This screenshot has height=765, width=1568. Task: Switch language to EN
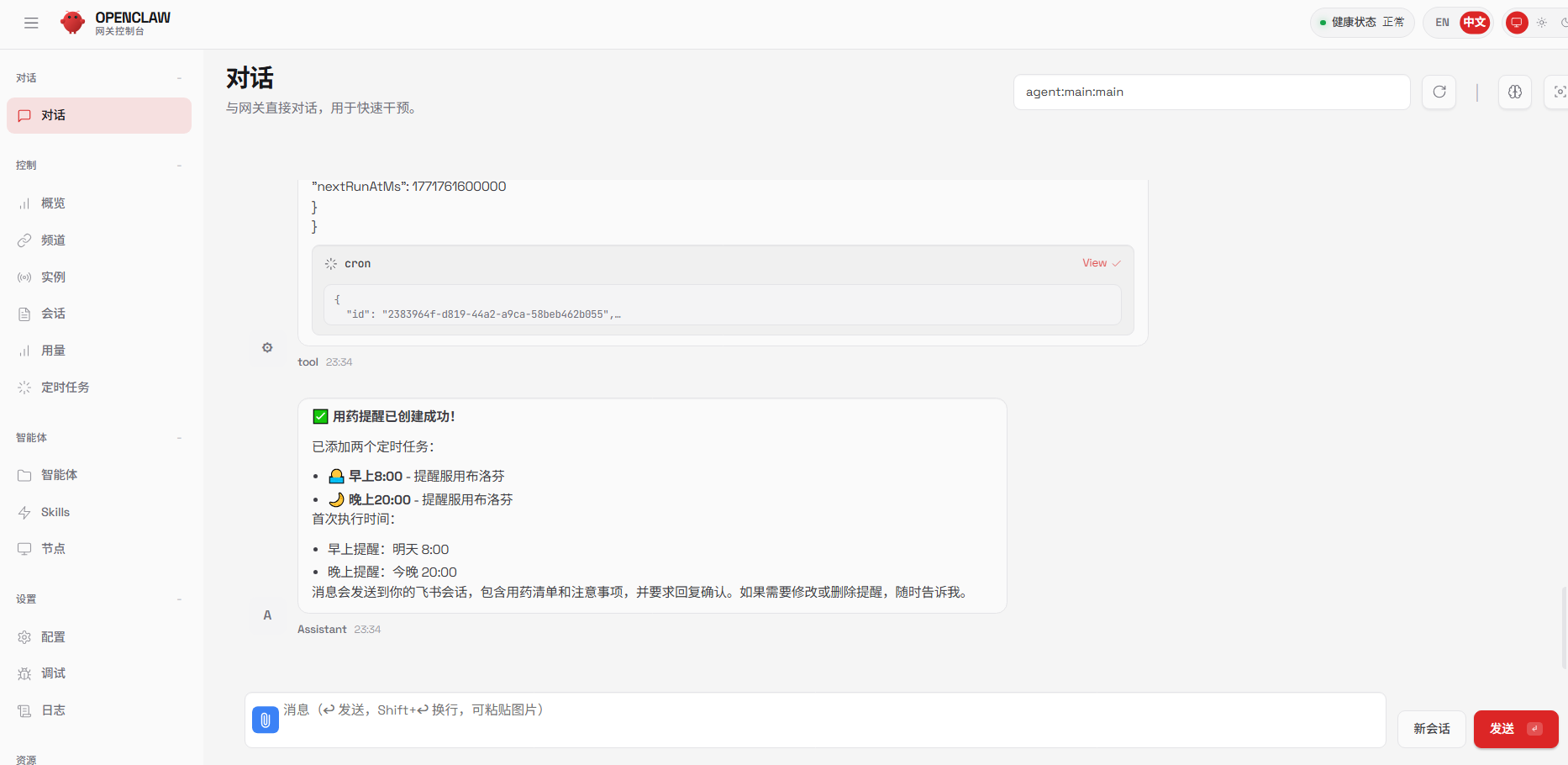click(1442, 23)
